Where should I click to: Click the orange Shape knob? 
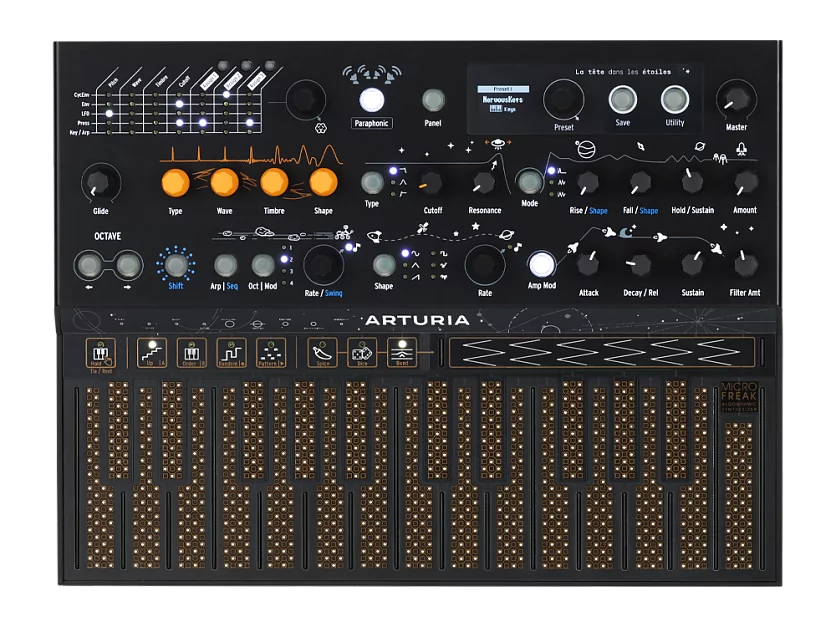[324, 182]
